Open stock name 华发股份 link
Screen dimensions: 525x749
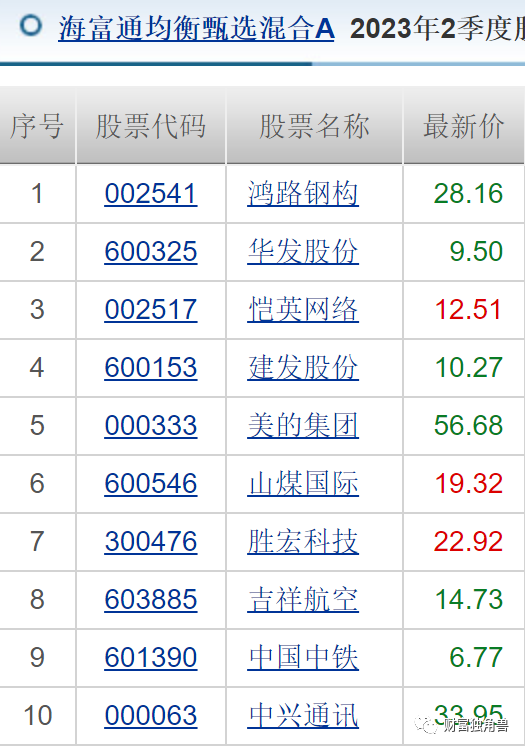pyautogui.click(x=303, y=252)
